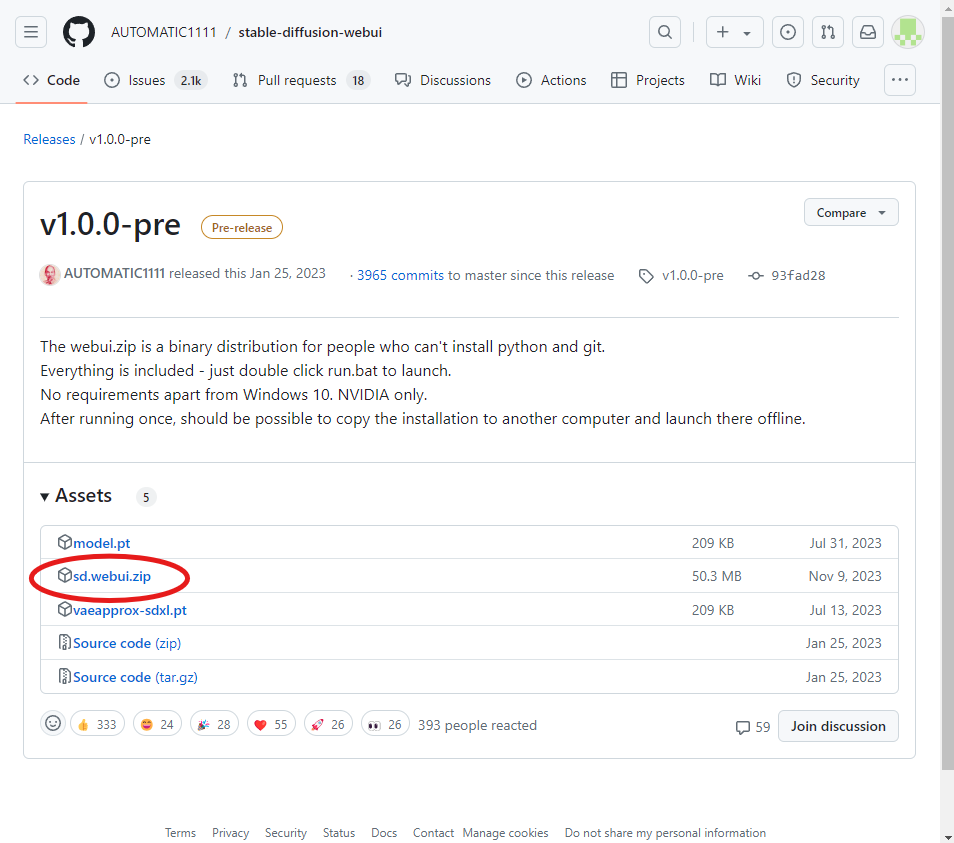Click the plus create-new icon

(x=722, y=32)
